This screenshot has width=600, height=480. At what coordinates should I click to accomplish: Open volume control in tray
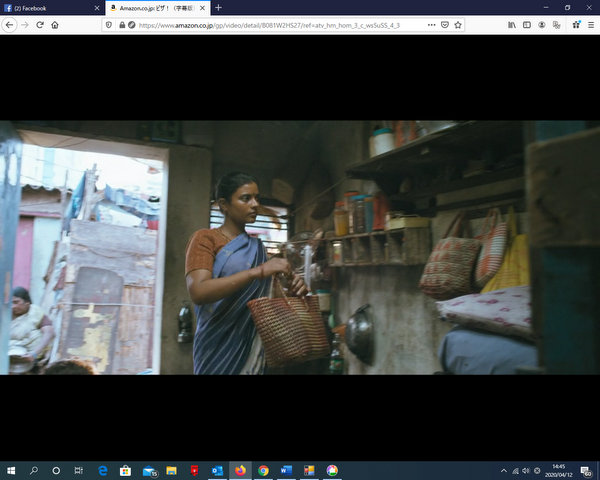526,471
